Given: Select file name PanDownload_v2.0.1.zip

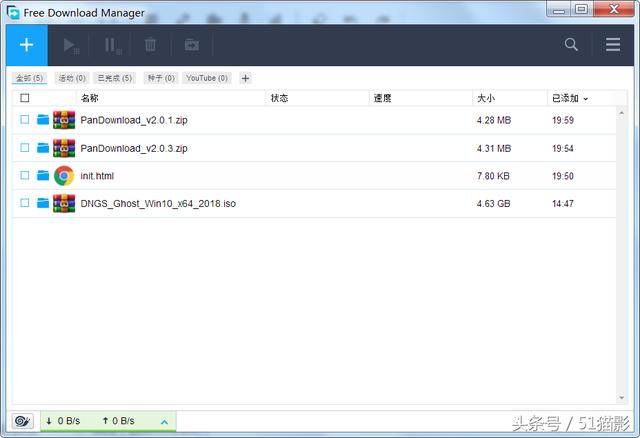Looking at the screenshot, I should [x=134, y=120].
